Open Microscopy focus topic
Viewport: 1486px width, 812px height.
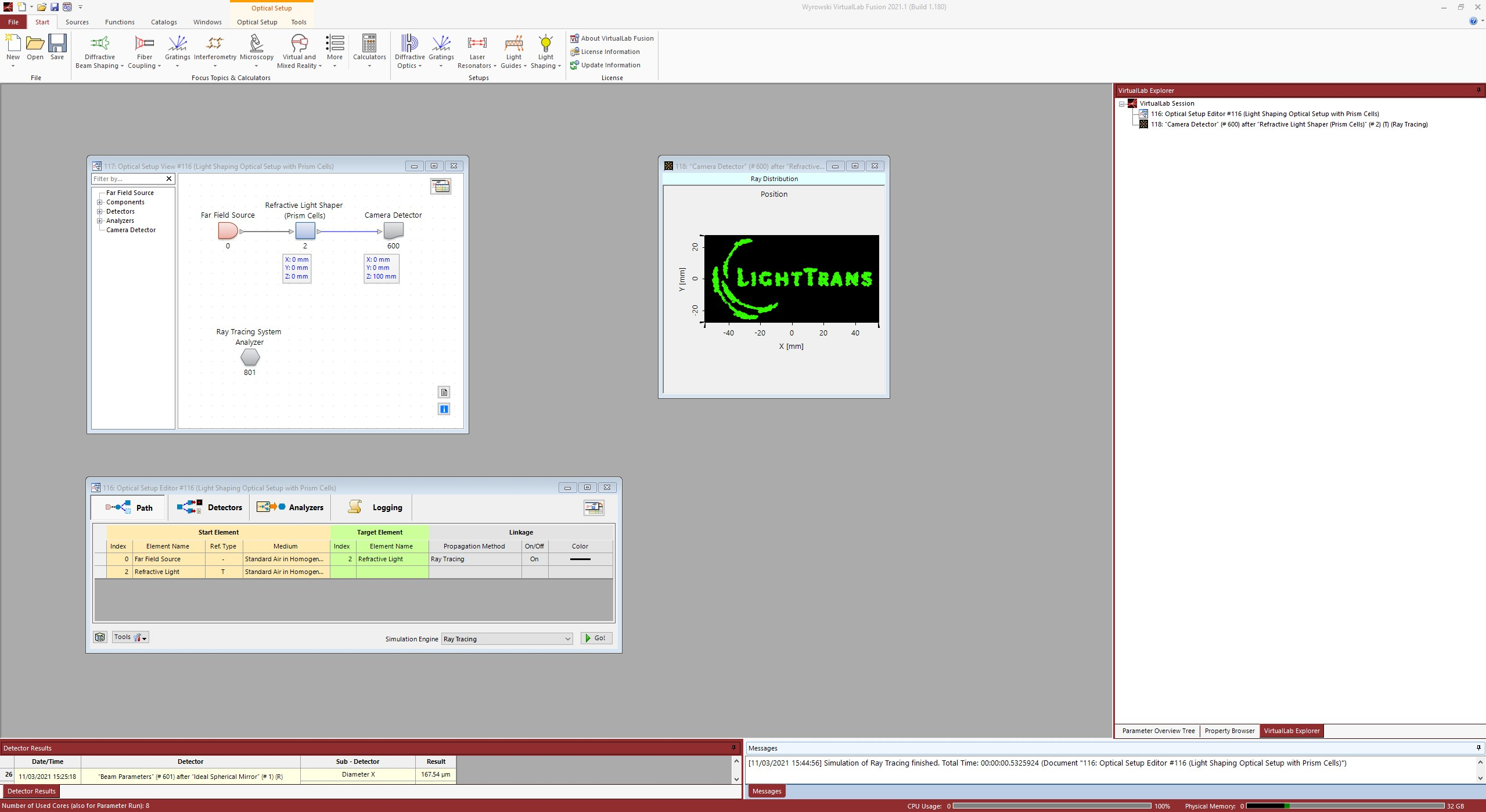point(257,51)
